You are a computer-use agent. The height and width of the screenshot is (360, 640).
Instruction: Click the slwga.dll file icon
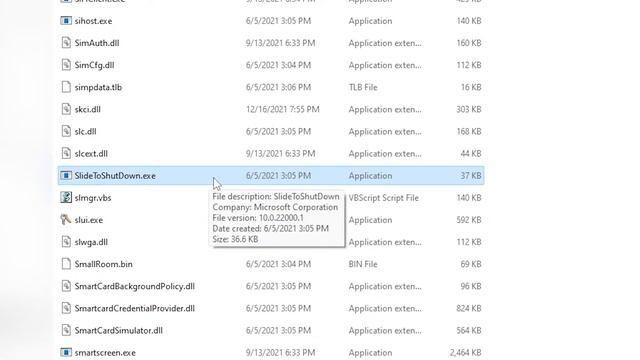(x=66, y=242)
